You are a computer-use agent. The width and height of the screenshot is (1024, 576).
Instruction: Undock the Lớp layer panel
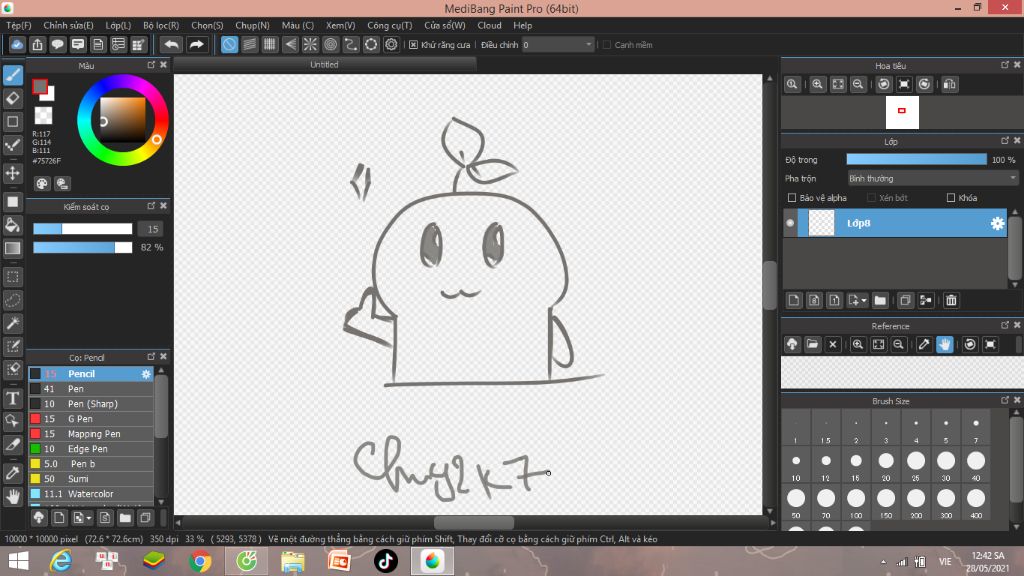(1004, 140)
